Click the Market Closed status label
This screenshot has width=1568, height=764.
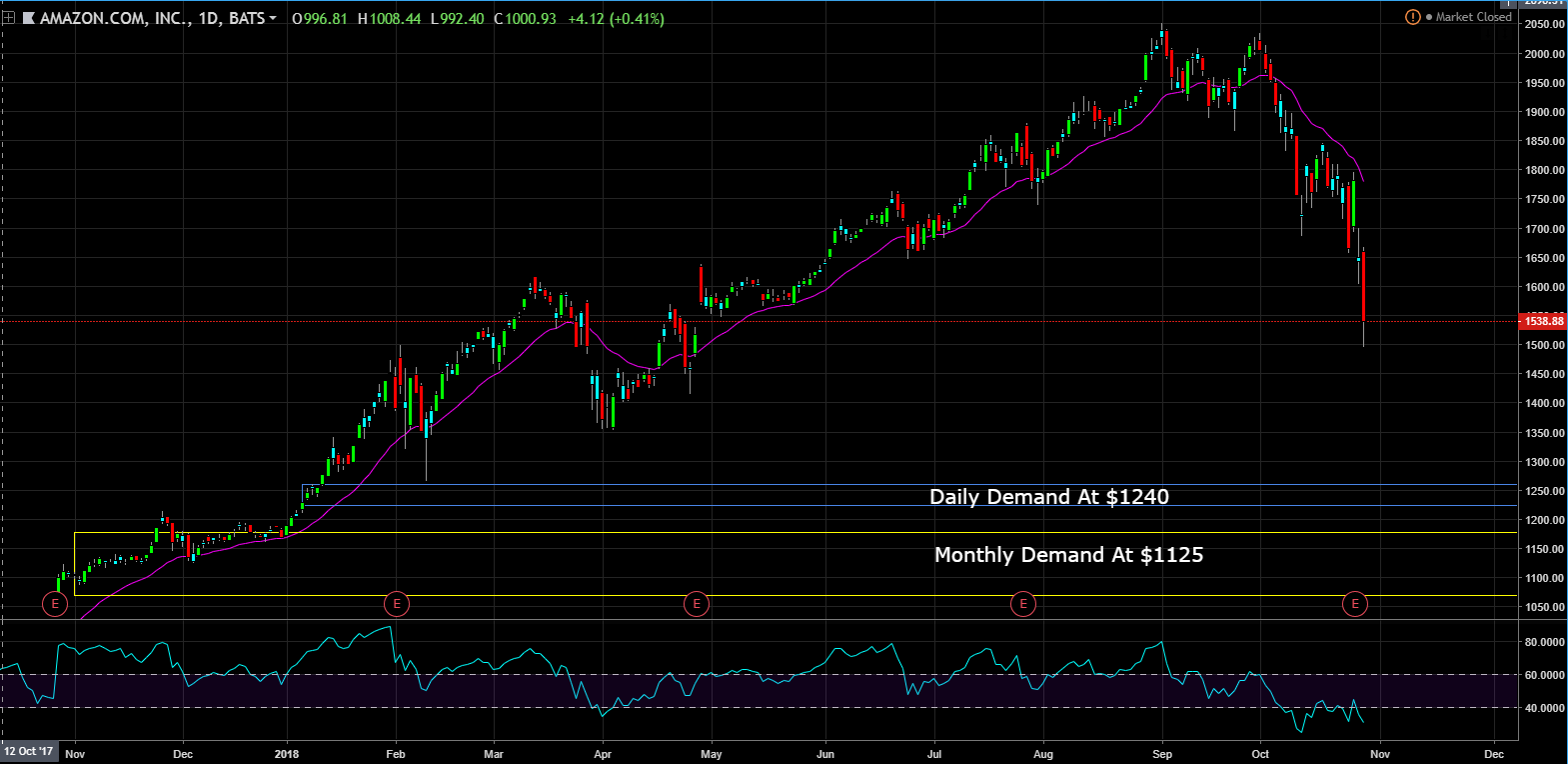tap(1473, 17)
